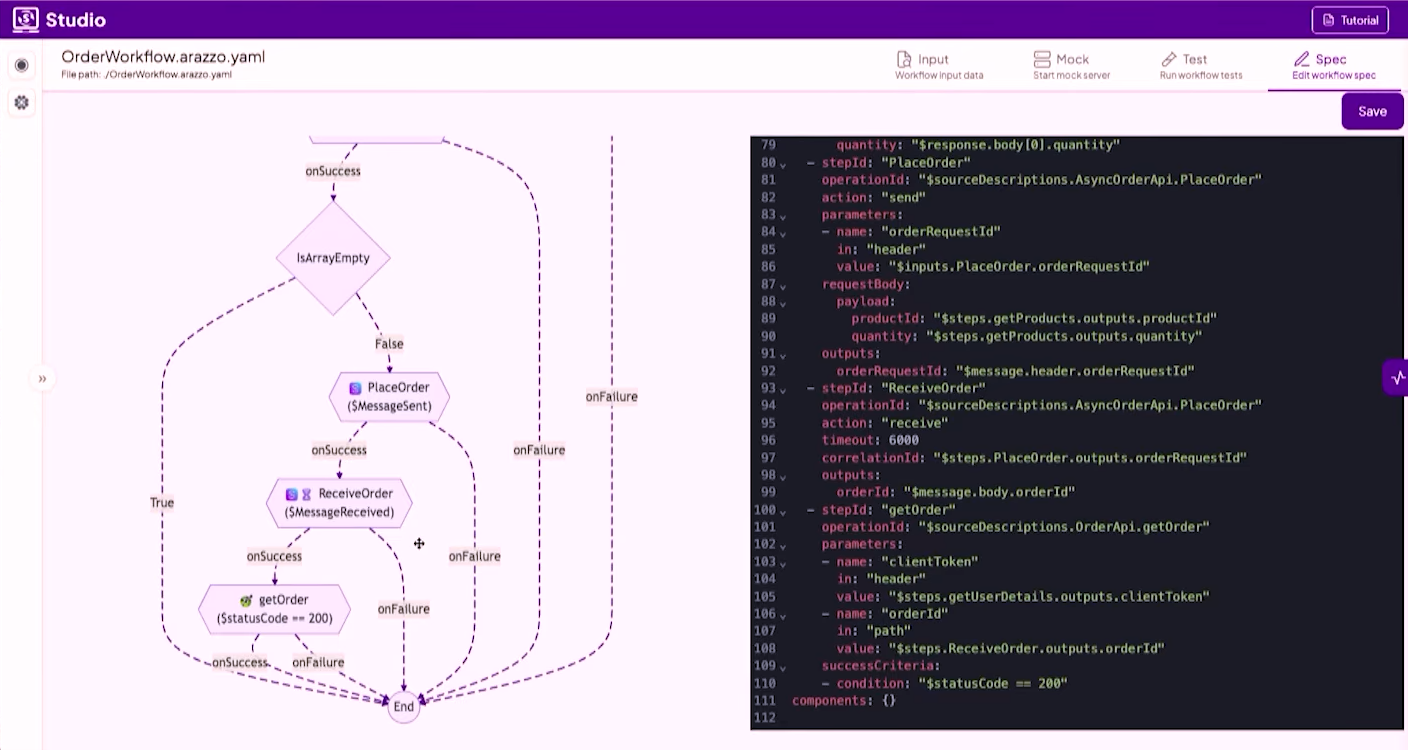The height and width of the screenshot is (750, 1408).
Task: Click the Spec pencil icon
Action: (1301, 59)
